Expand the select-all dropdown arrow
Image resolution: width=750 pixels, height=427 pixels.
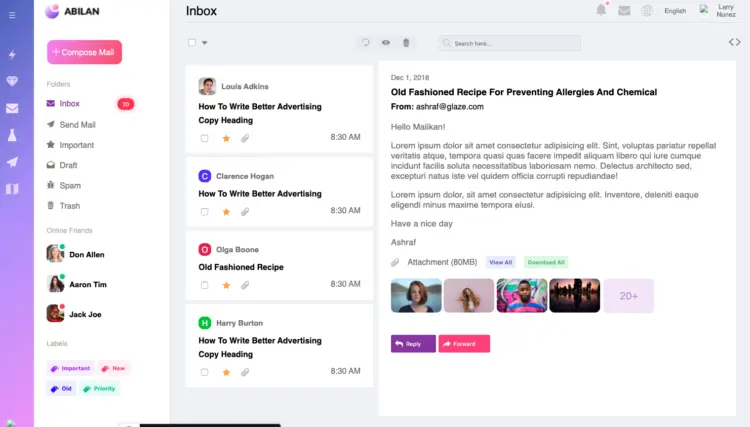click(x=205, y=43)
